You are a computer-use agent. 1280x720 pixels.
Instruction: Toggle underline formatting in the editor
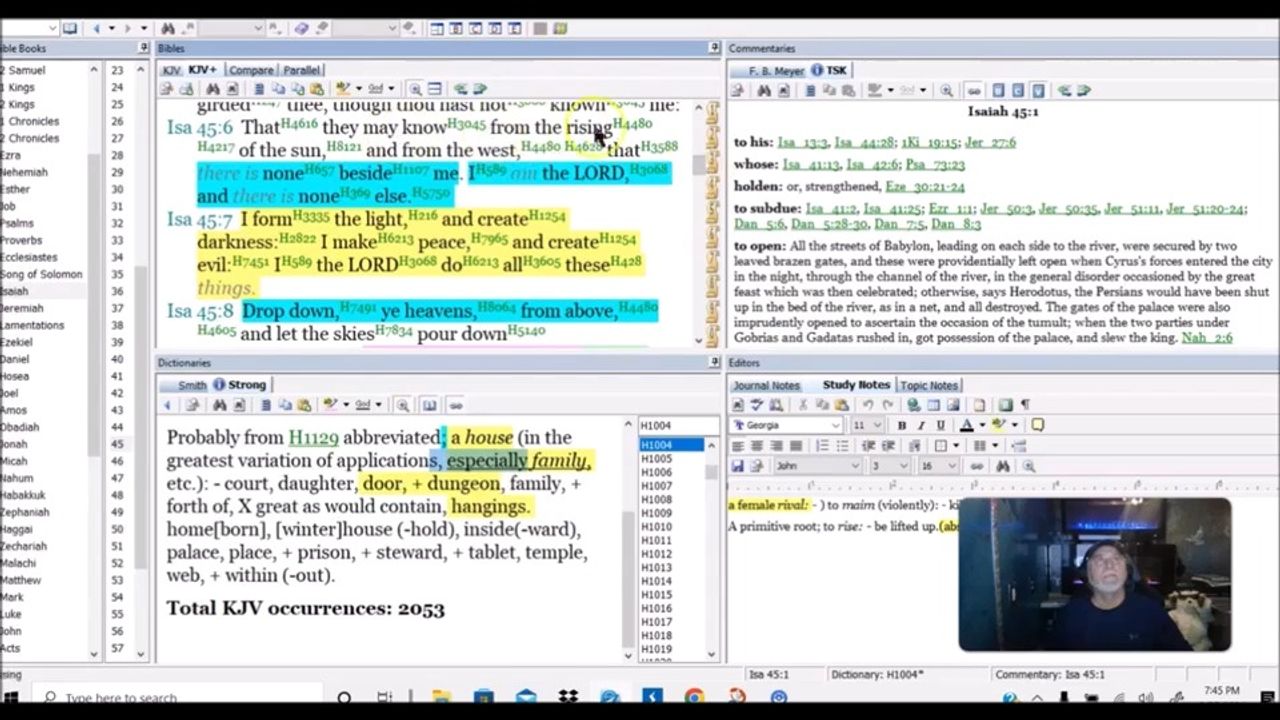click(940, 425)
